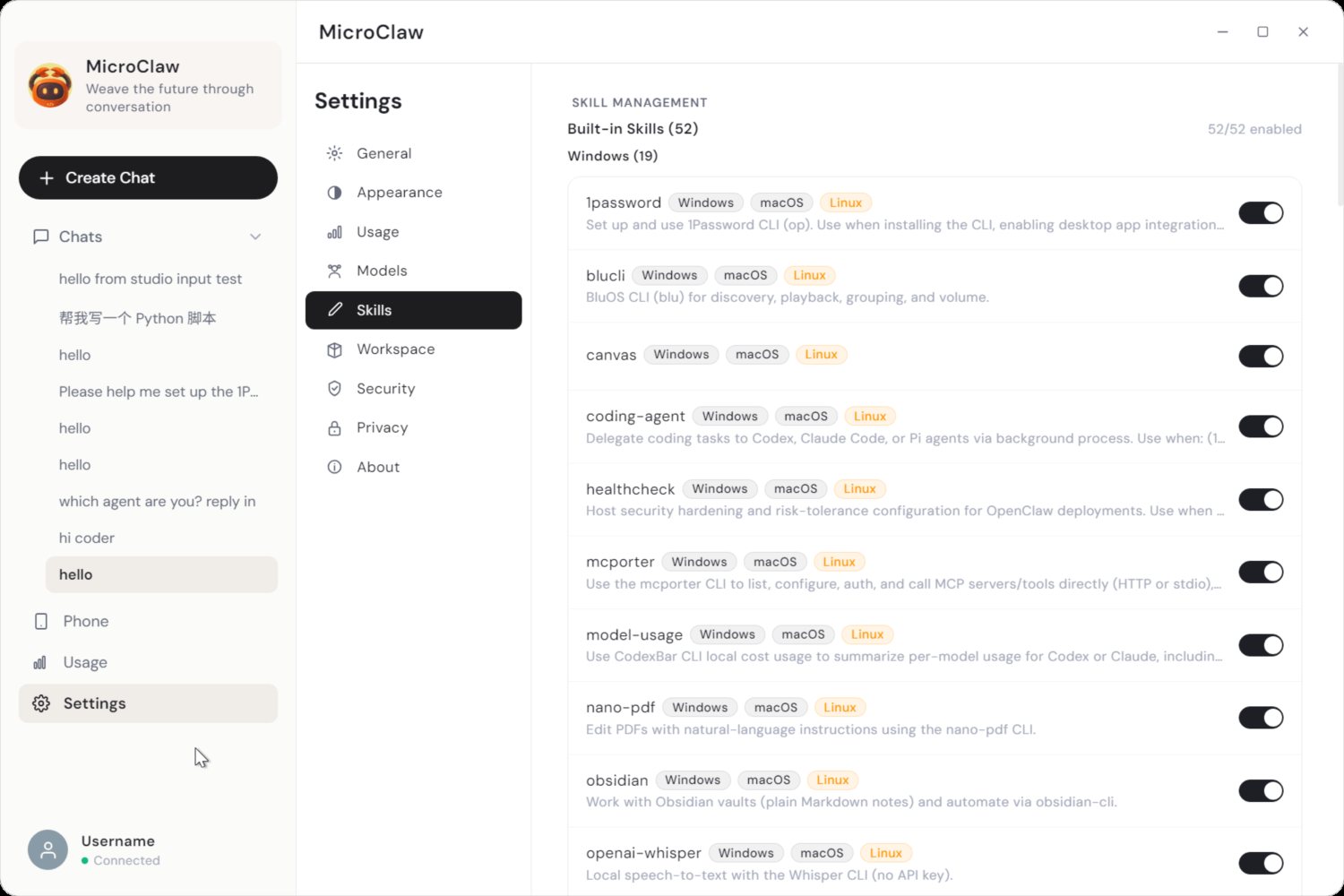Click the 'Windows (19)' group heading
Image resolution: width=1344 pixels, height=896 pixels.
click(613, 156)
